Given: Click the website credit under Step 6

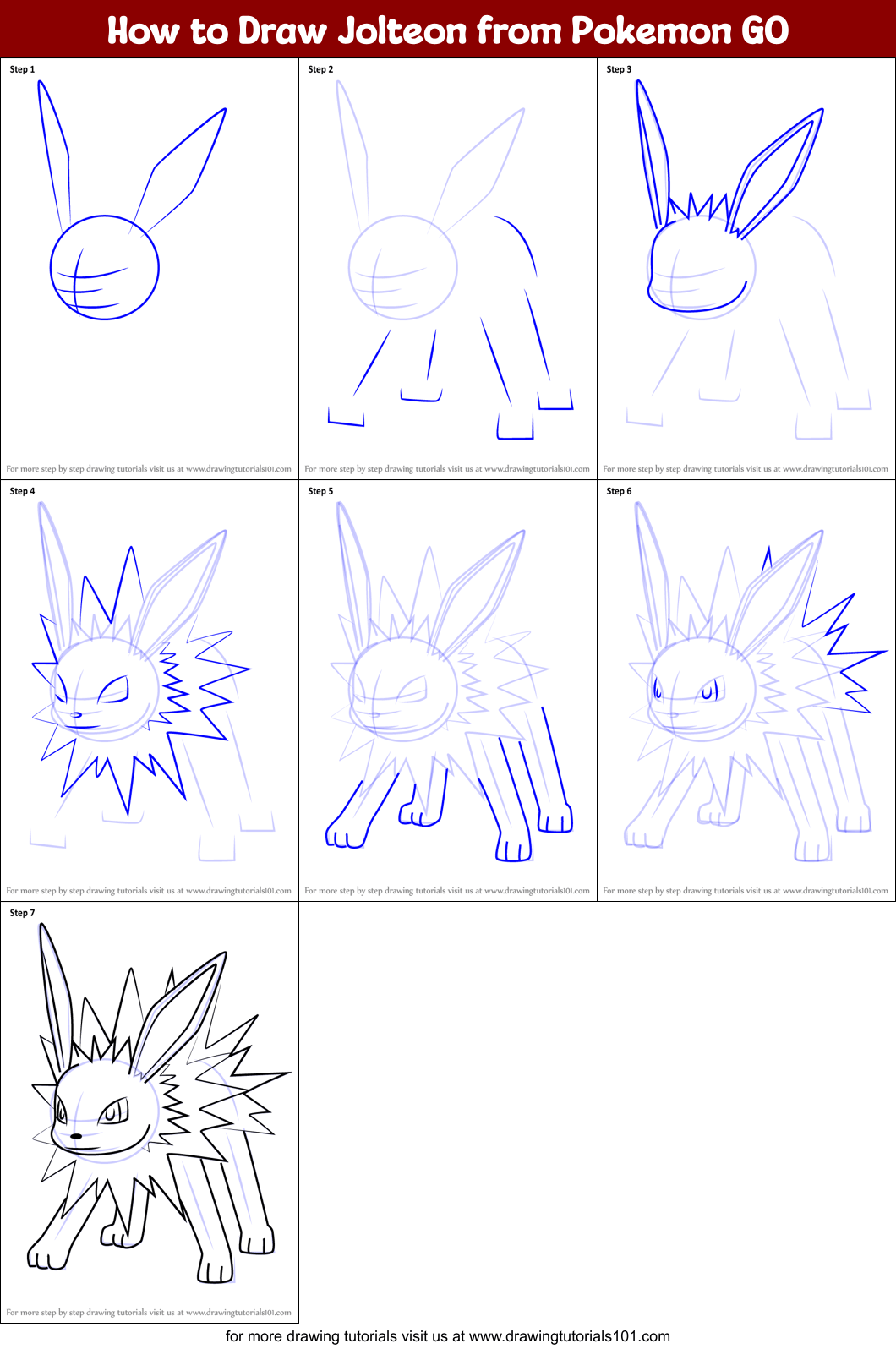Looking at the screenshot, I should (746, 891).
